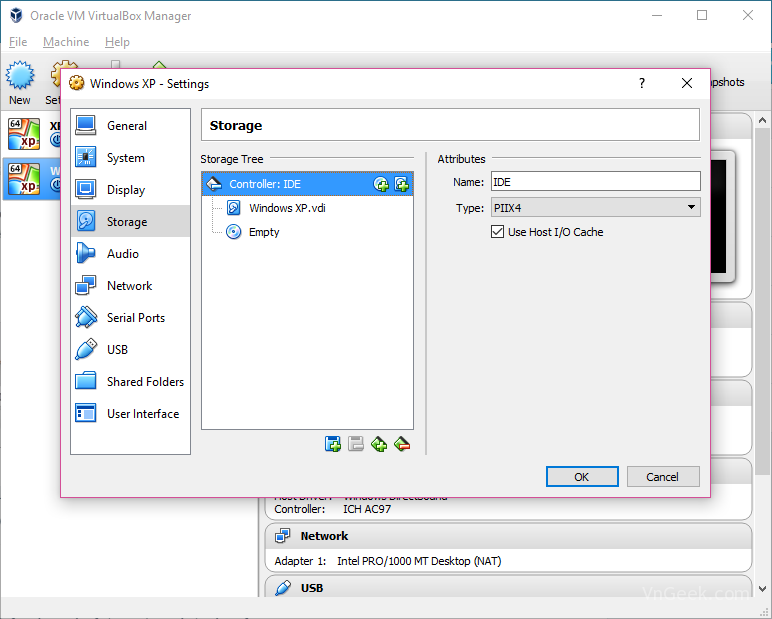Confirm settings with OK button
Viewport: 772px width, 619px height.
click(582, 477)
